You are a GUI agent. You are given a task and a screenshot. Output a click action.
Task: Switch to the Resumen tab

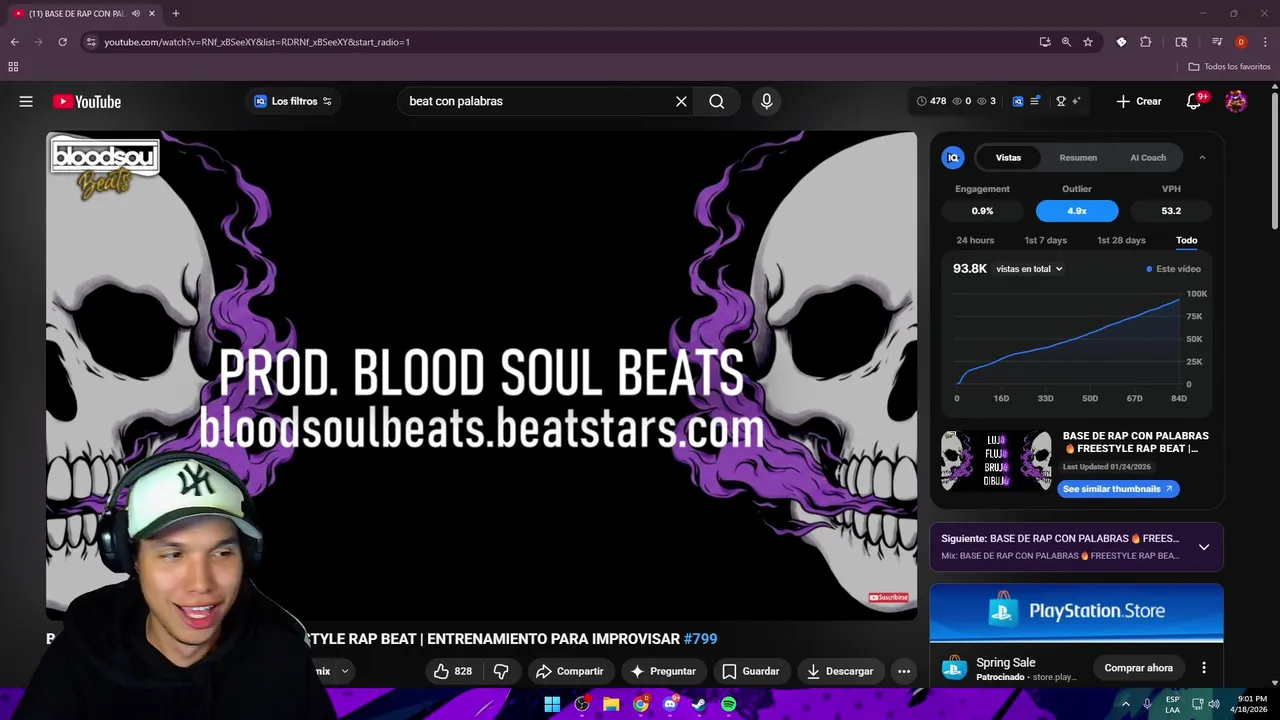click(1078, 157)
